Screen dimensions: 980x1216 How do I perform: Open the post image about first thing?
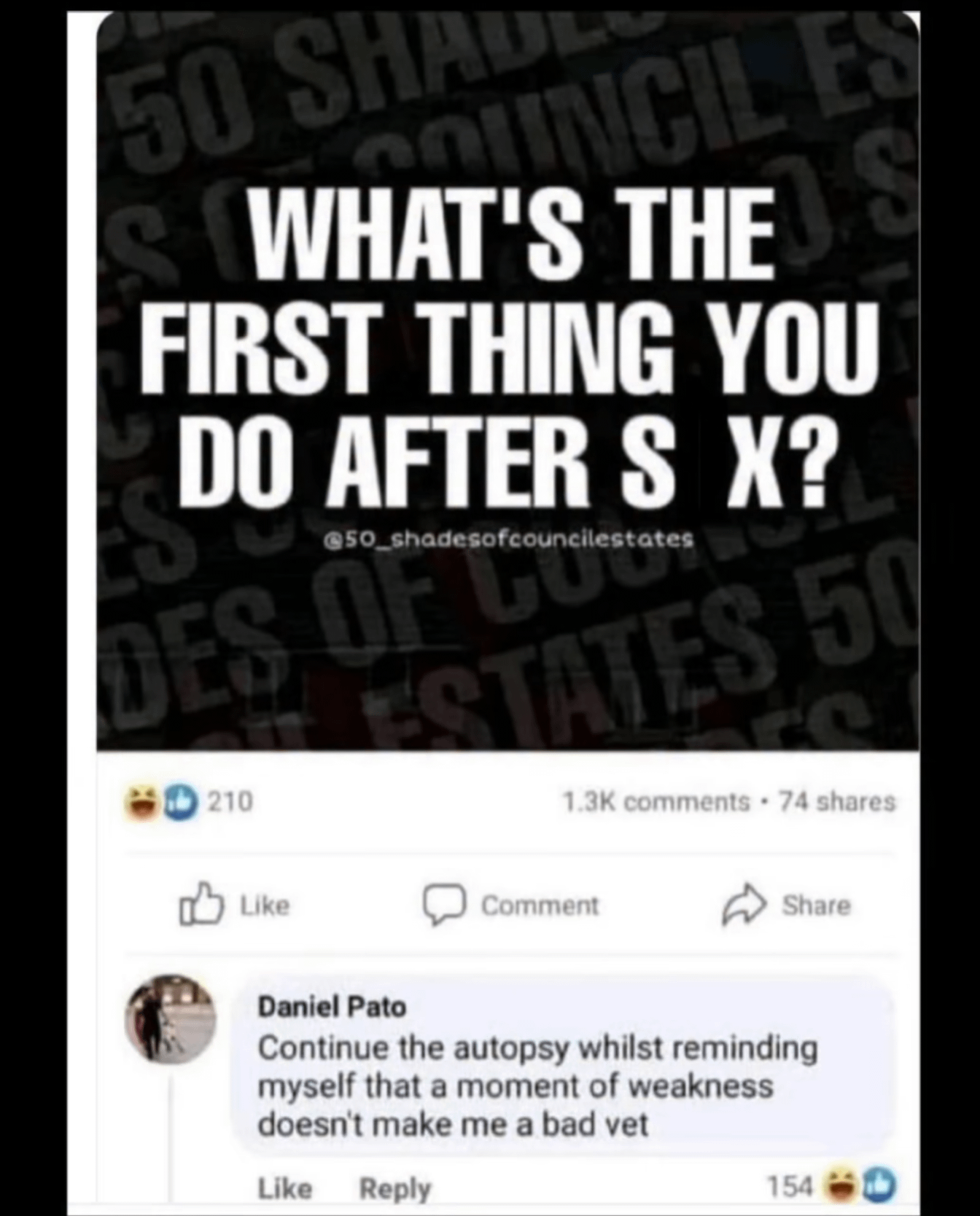click(x=507, y=381)
